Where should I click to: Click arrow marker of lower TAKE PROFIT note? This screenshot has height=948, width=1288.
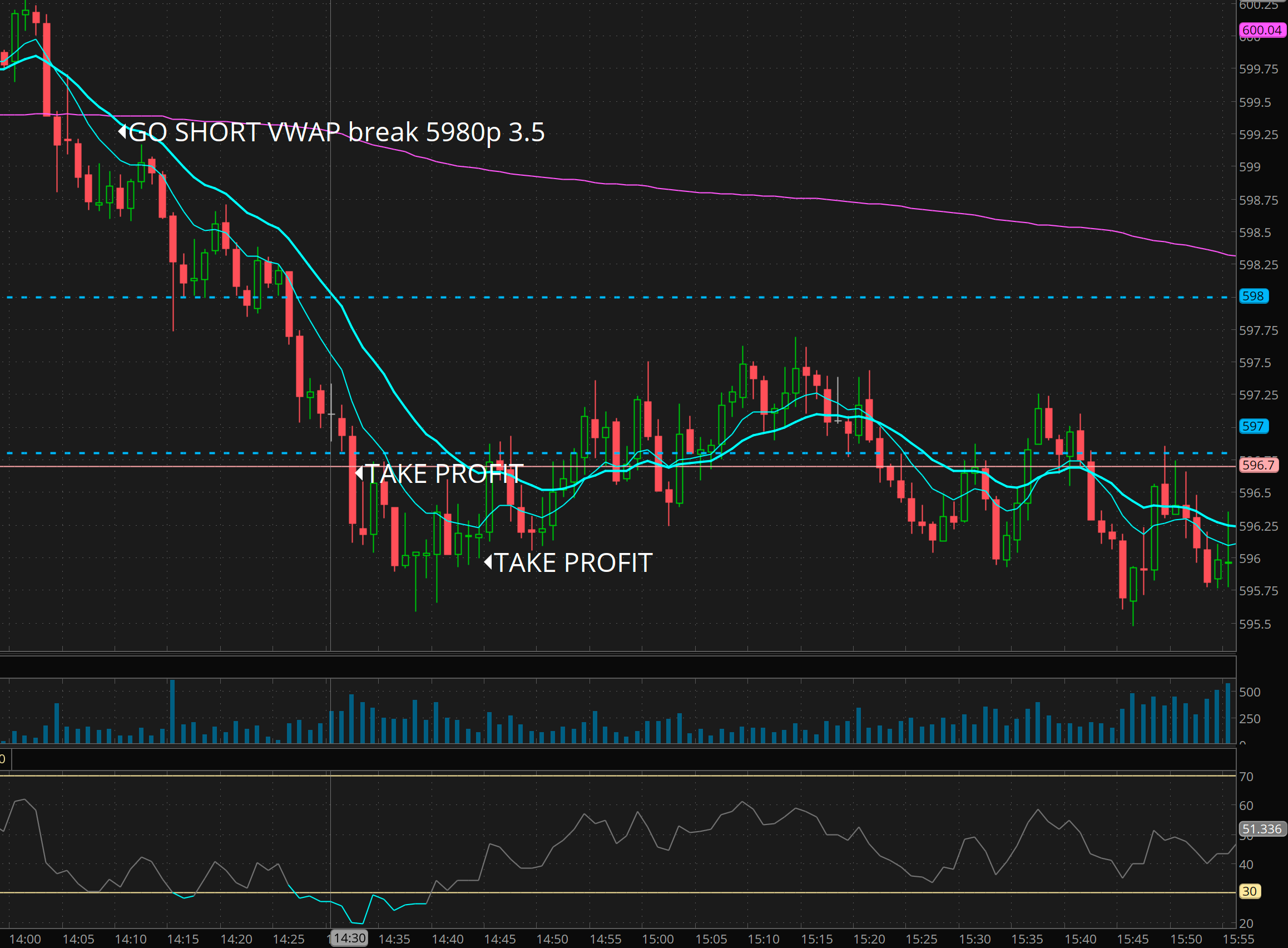click(x=488, y=562)
